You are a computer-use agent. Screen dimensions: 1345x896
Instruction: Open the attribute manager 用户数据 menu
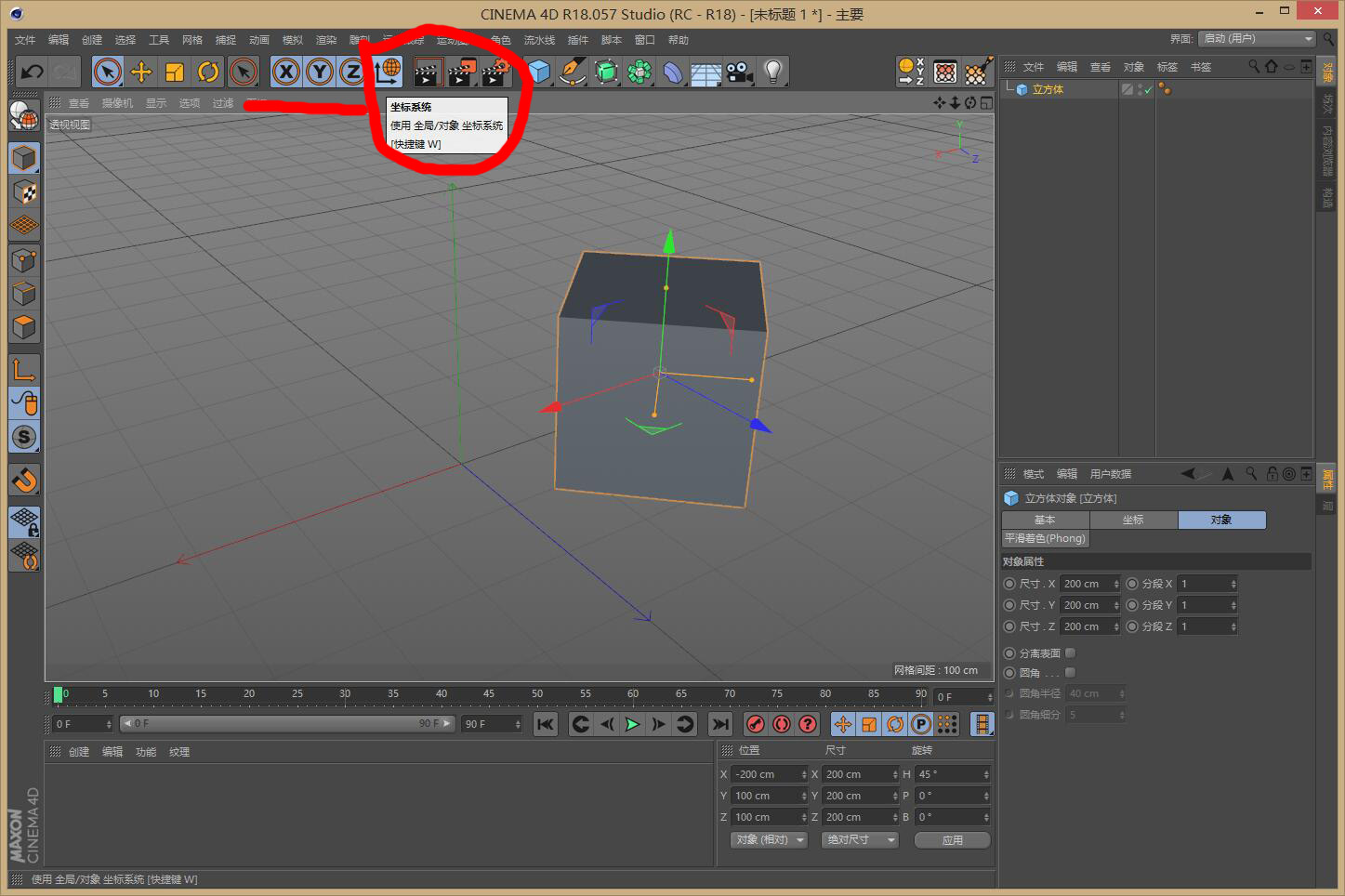tap(1111, 474)
